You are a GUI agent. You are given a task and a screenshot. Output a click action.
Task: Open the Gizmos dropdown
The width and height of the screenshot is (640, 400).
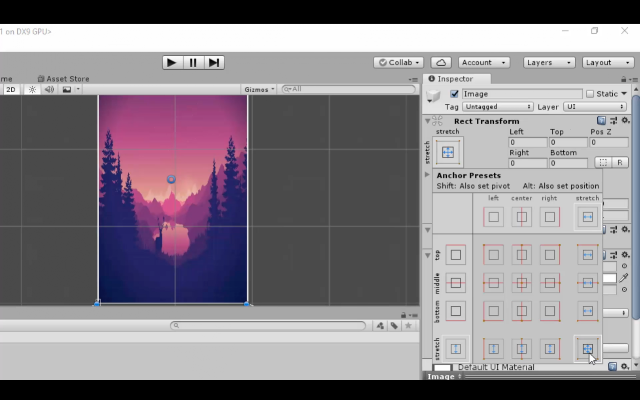click(x=259, y=89)
